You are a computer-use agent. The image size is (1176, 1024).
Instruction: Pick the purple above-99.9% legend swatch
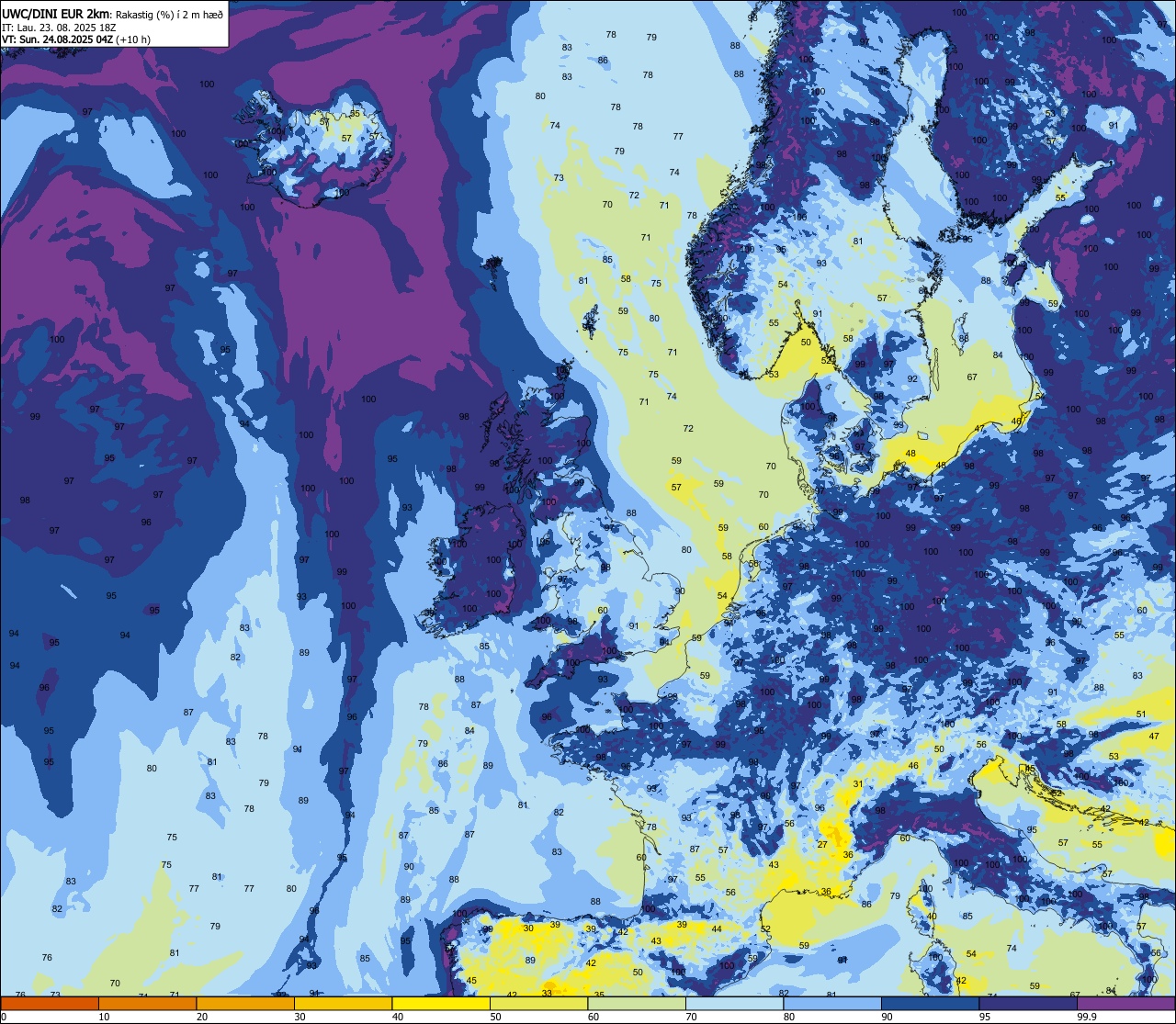pos(1125,1003)
